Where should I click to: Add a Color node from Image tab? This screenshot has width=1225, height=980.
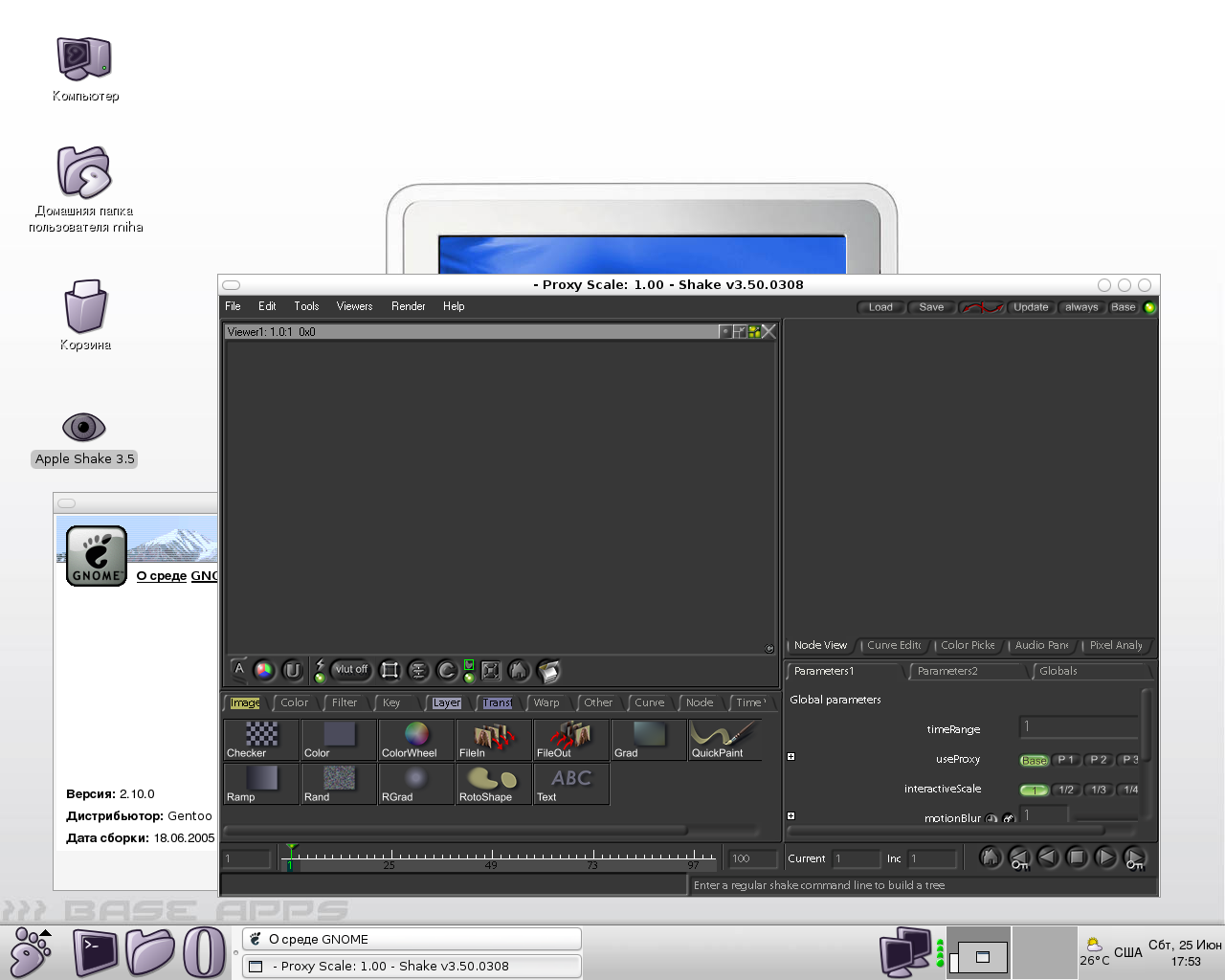click(339, 740)
